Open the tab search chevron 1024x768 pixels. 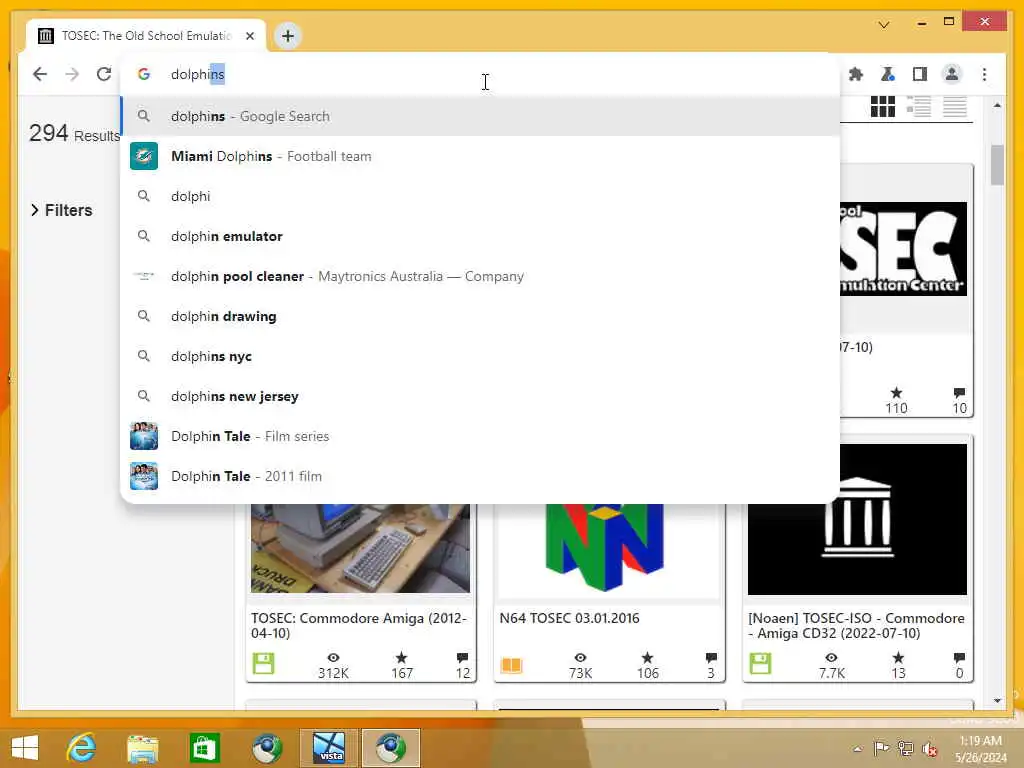(884, 25)
